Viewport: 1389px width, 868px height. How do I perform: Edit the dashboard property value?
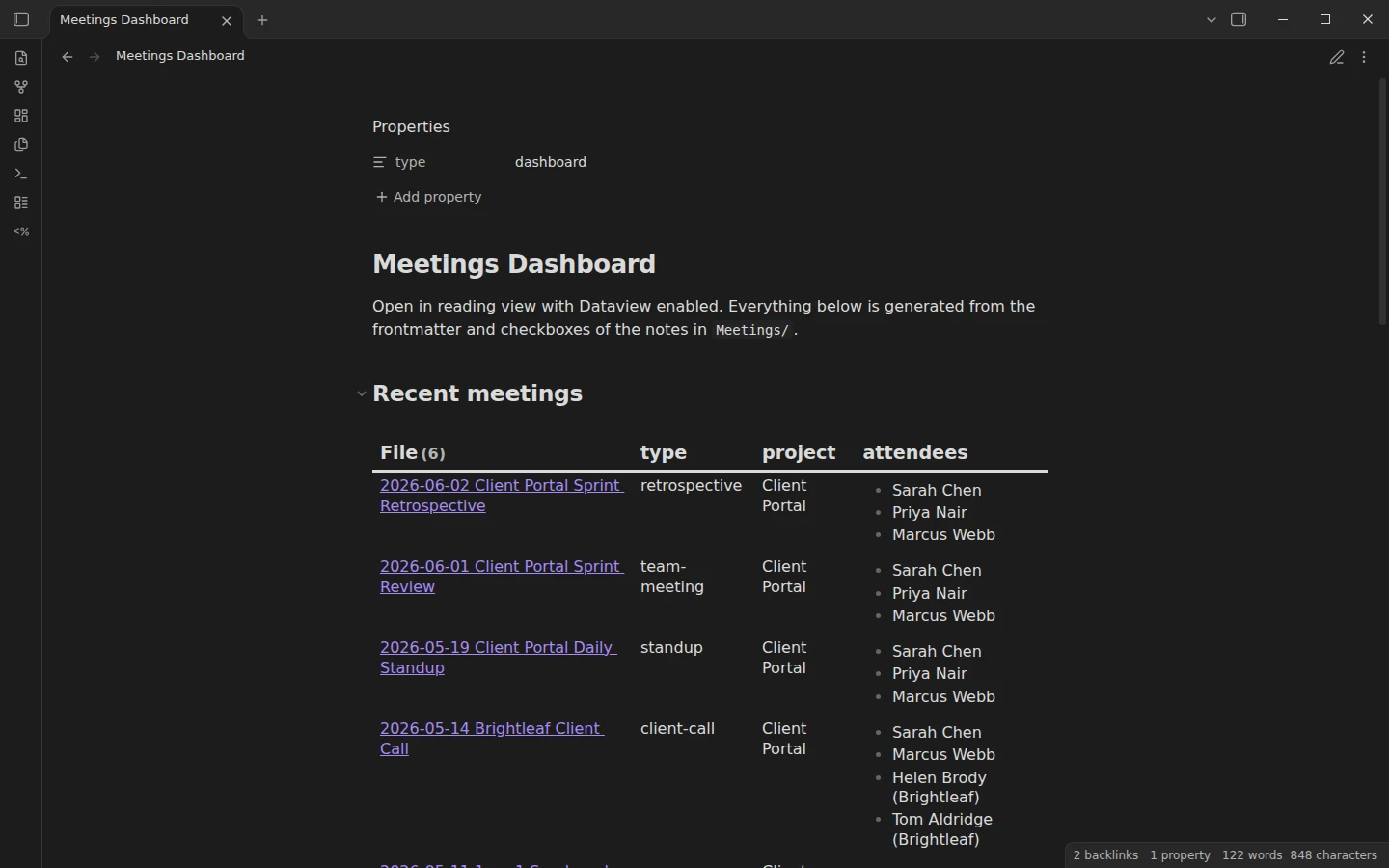pos(551,162)
